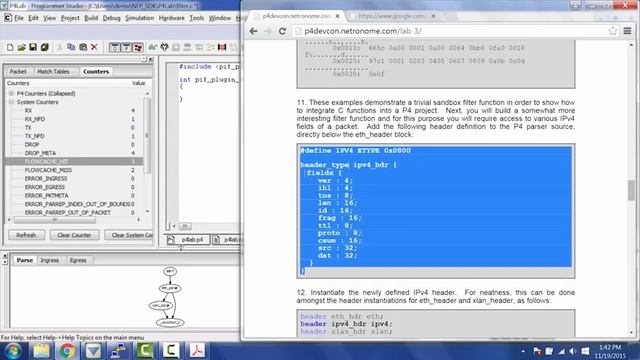Screen dimensions: 640x360
Task: Click the green Camtasia taskbar icon
Action: tap(145, 351)
